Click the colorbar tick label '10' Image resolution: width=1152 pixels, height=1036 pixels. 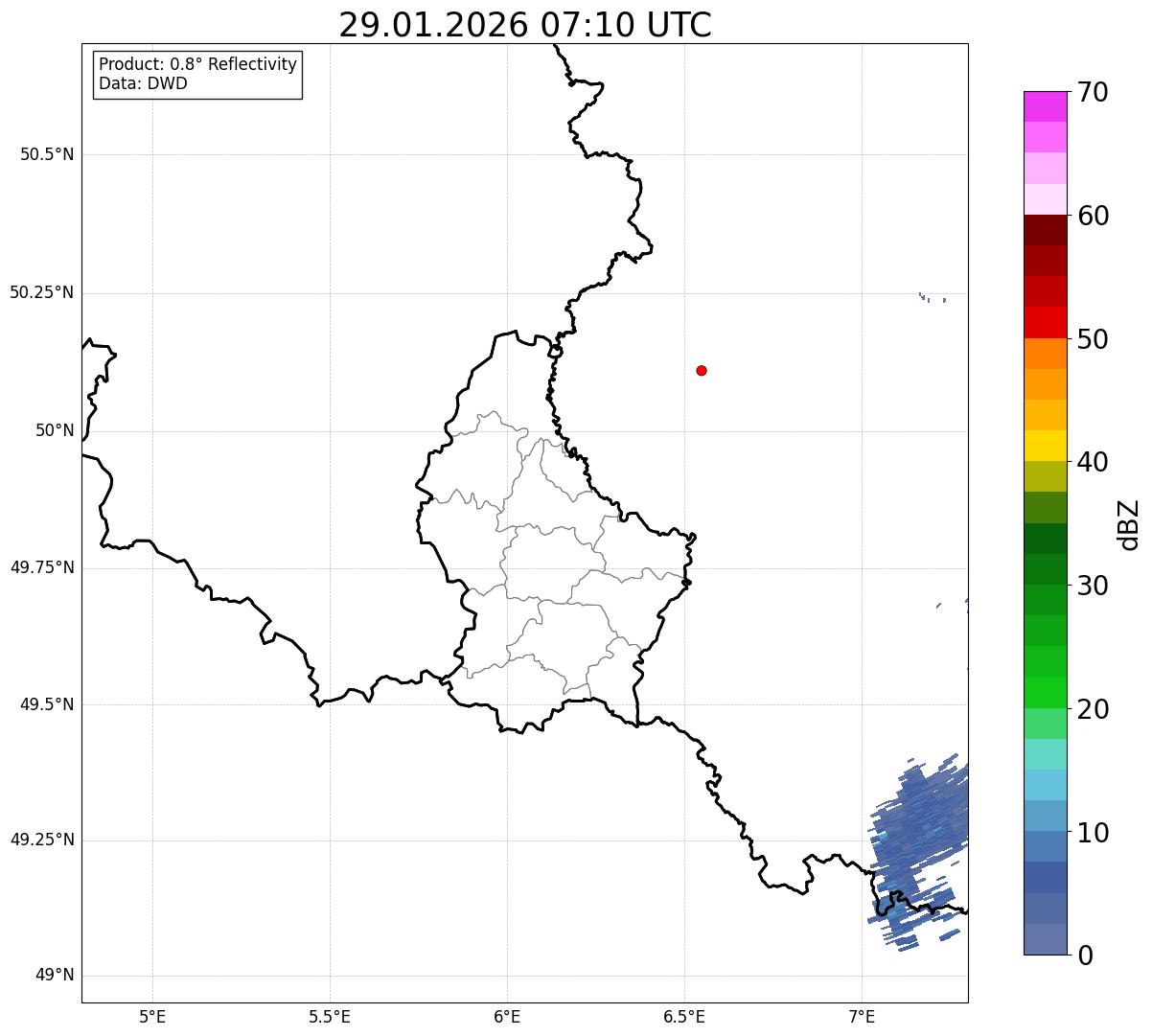click(x=1094, y=833)
